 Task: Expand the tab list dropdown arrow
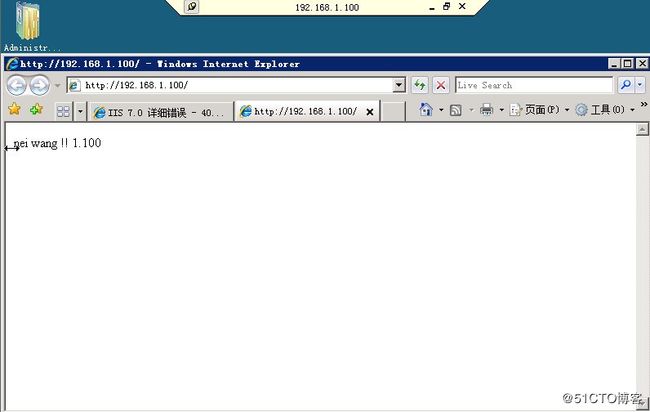pos(80,111)
